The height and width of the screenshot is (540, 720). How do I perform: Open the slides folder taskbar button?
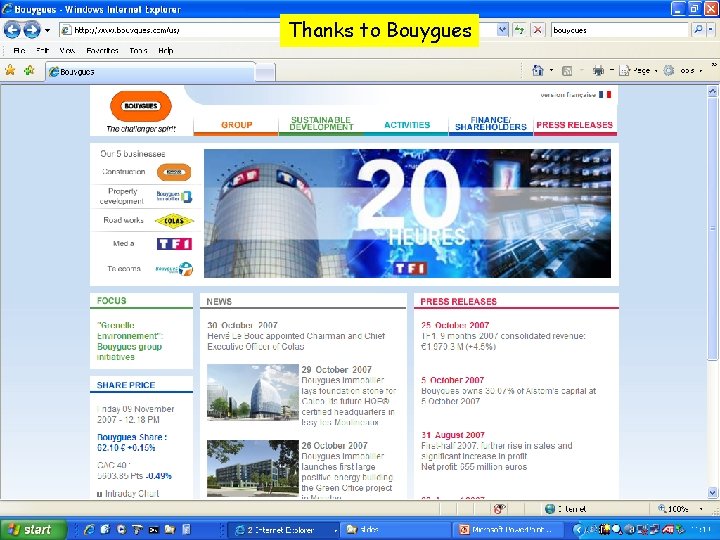click(x=396, y=530)
